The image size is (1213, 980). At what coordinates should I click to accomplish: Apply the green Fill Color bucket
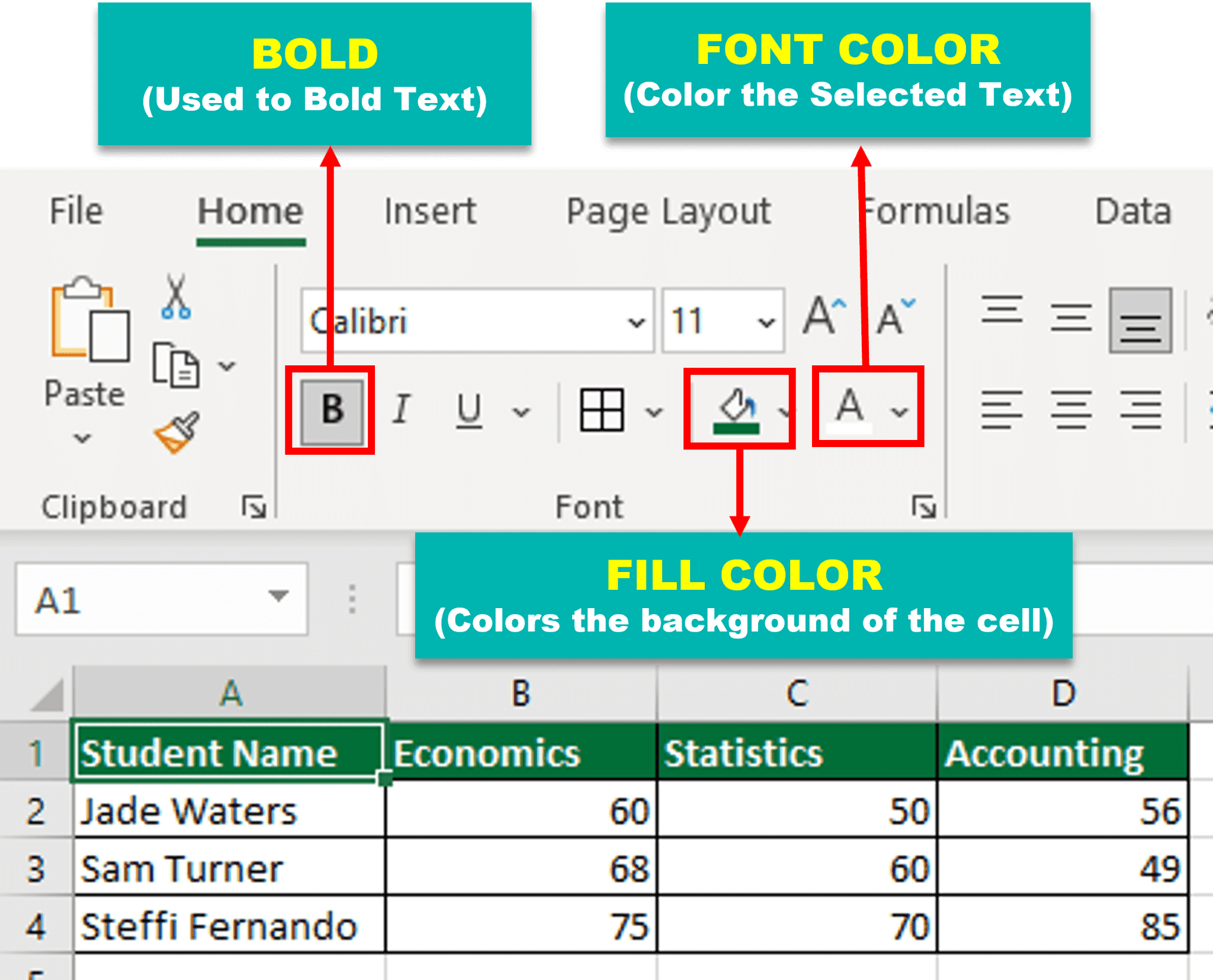coord(736,410)
